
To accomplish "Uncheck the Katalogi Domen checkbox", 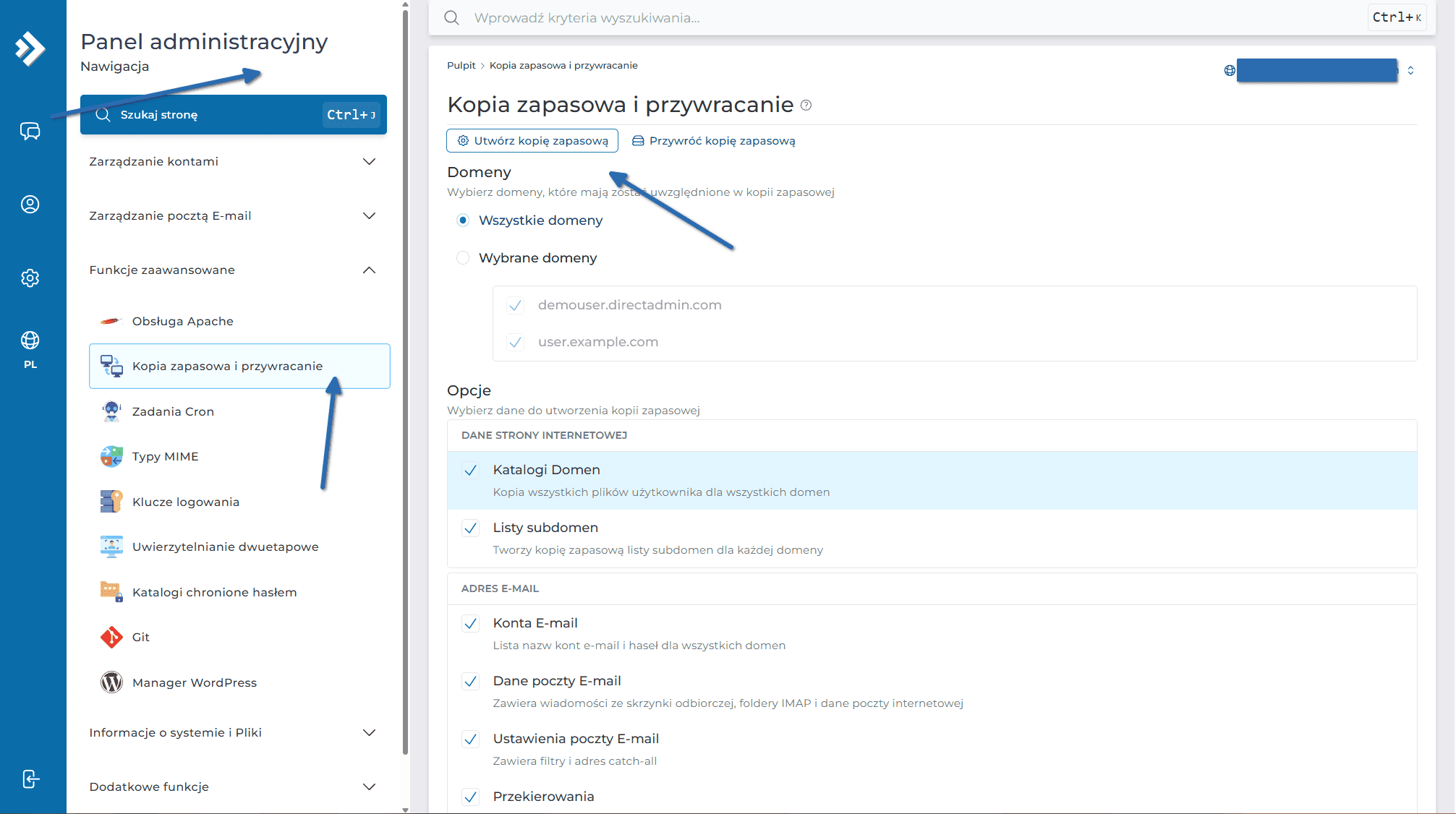I will coord(470,471).
